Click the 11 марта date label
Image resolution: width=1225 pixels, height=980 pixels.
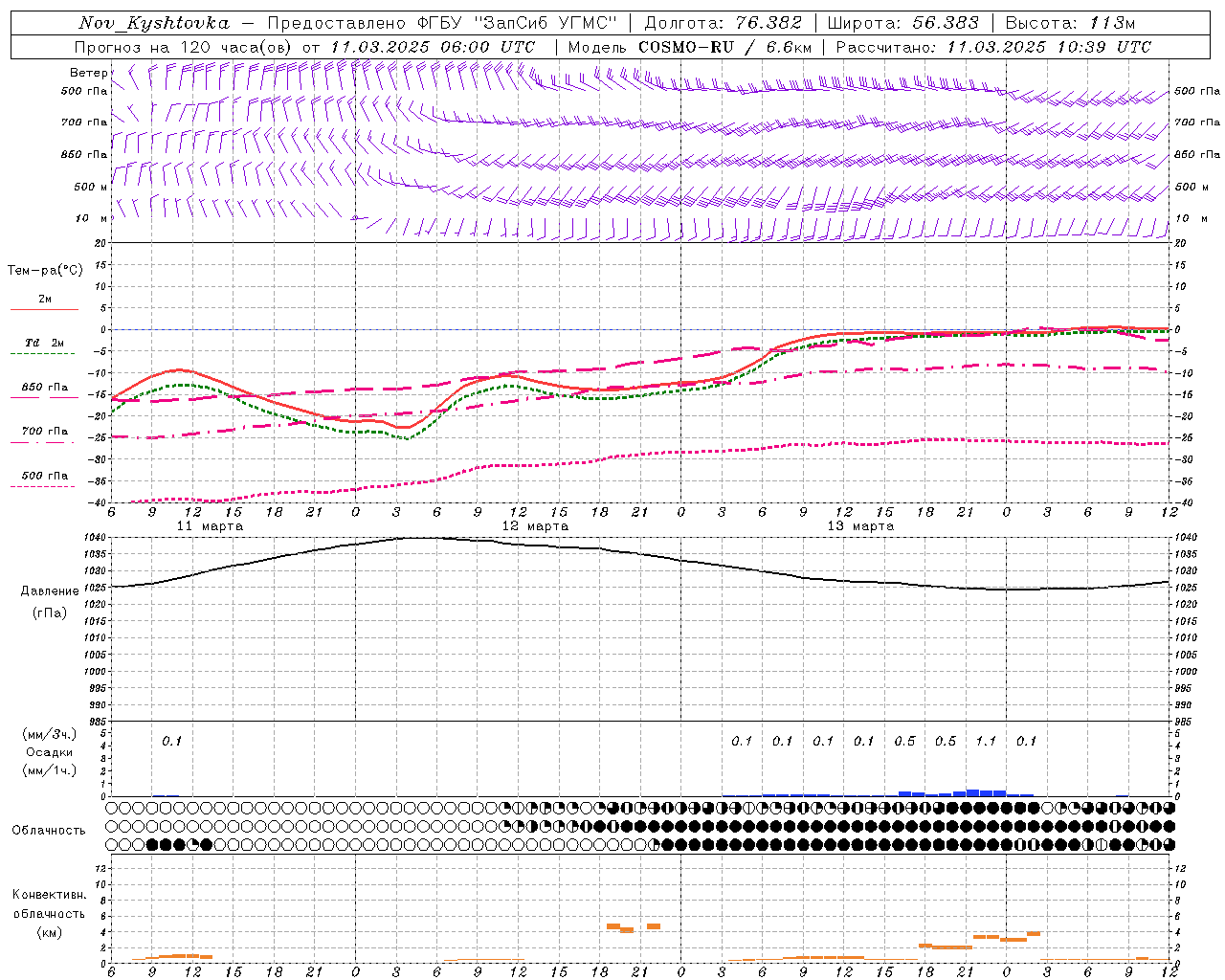(x=211, y=526)
